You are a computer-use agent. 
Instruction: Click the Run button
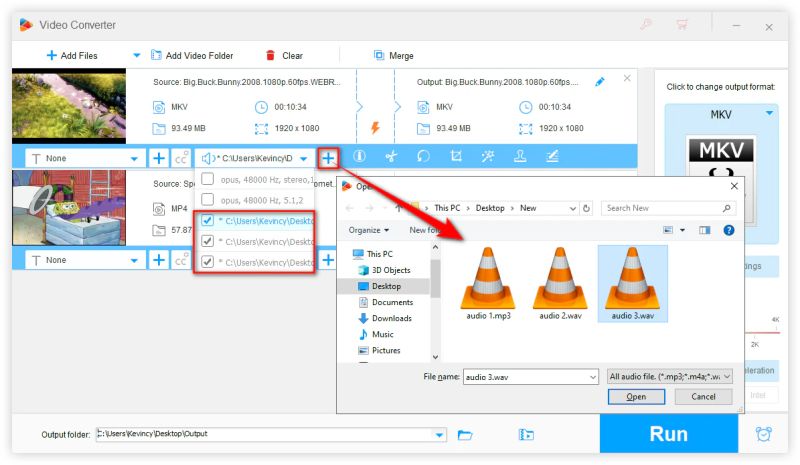pos(669,434)
